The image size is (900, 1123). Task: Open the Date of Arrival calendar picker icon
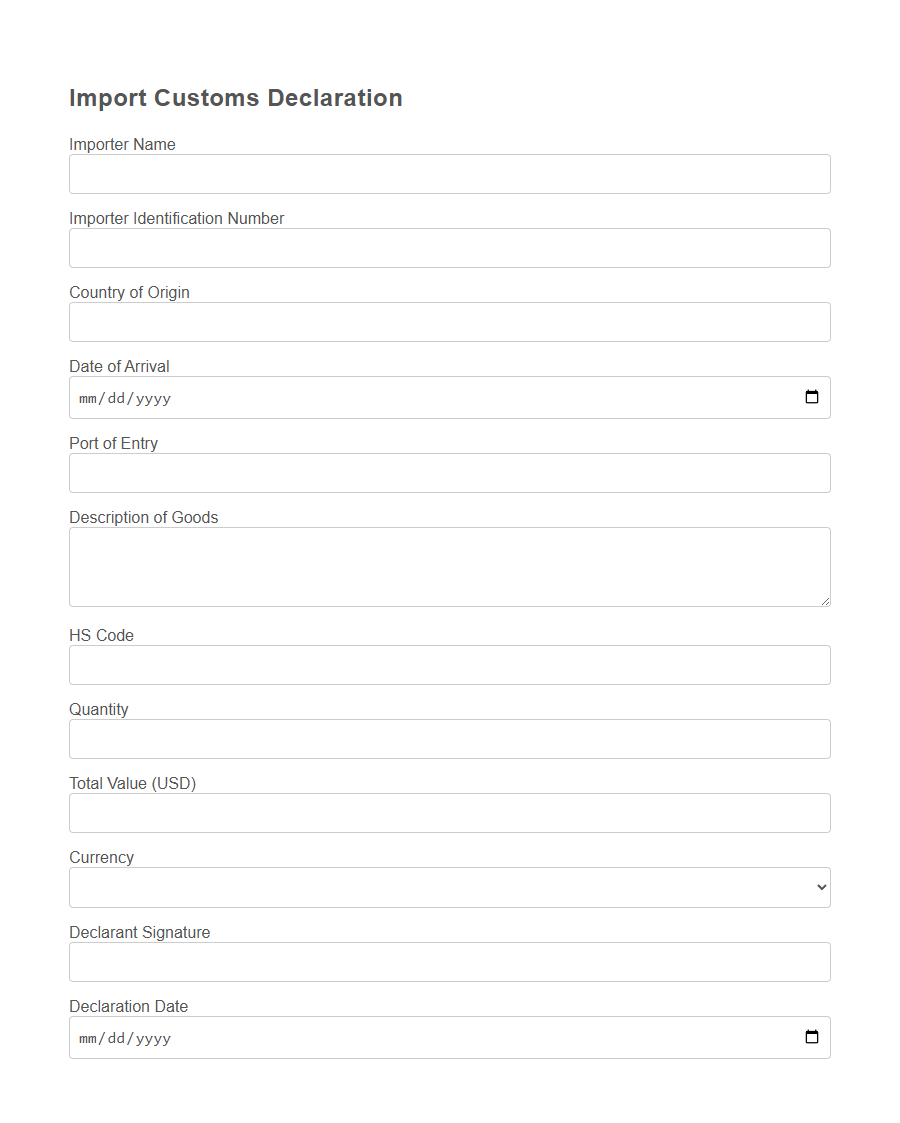click(810, 397)
